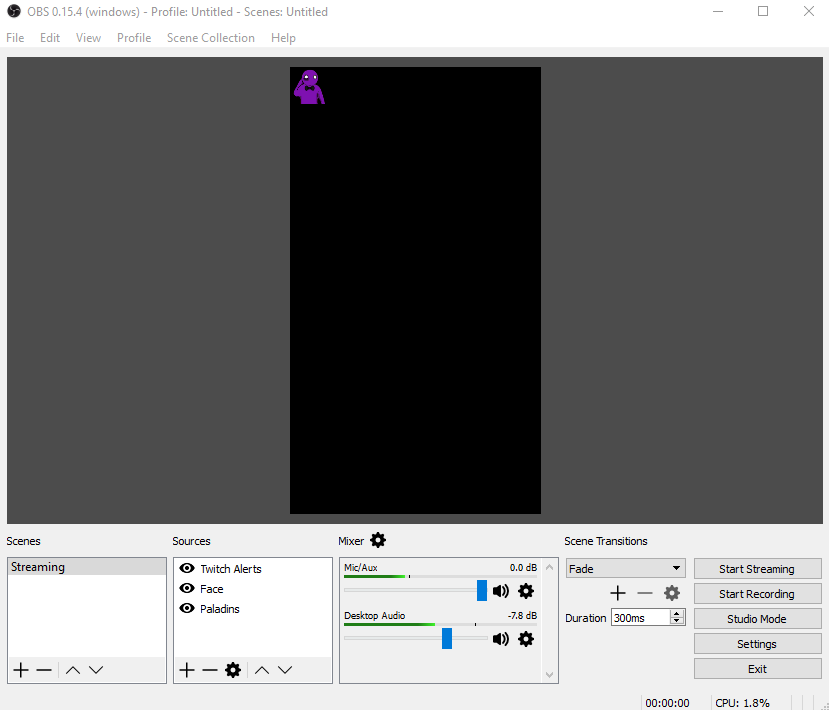Select the Streaming scene

(87, 567)
